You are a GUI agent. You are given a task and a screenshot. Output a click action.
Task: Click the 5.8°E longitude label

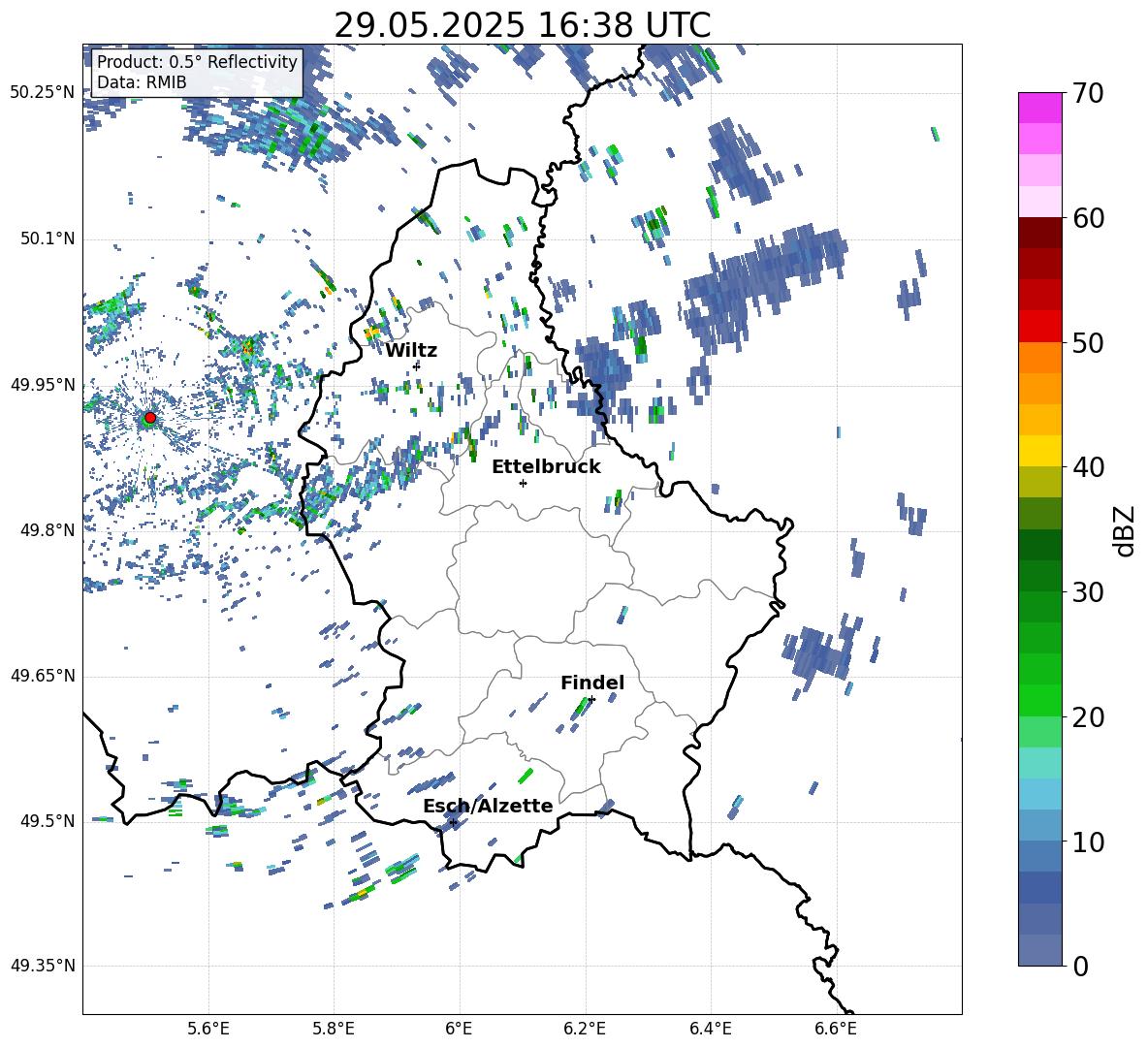[334, 1029]
